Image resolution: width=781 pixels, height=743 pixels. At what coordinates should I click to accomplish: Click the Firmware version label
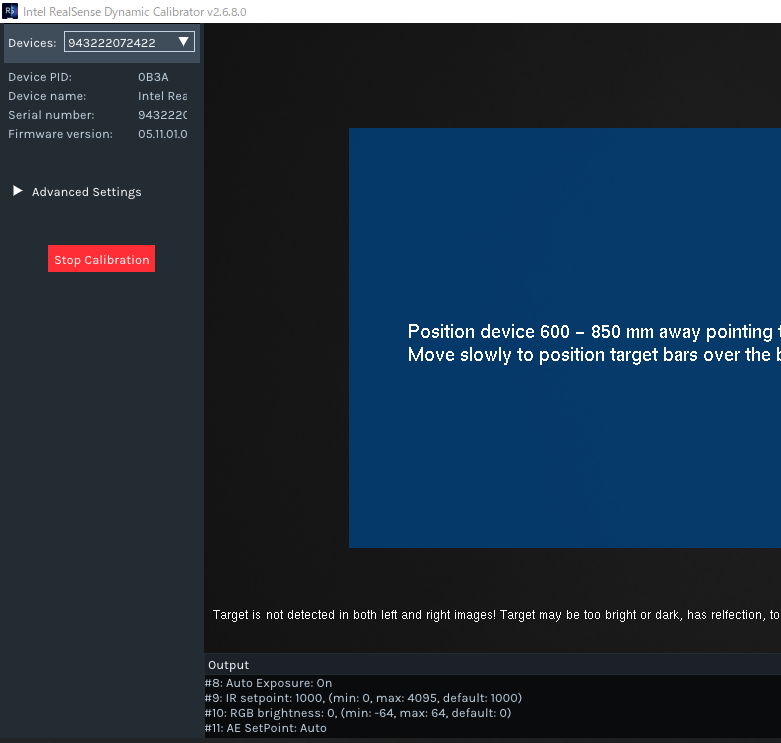(x=60, y=134)
